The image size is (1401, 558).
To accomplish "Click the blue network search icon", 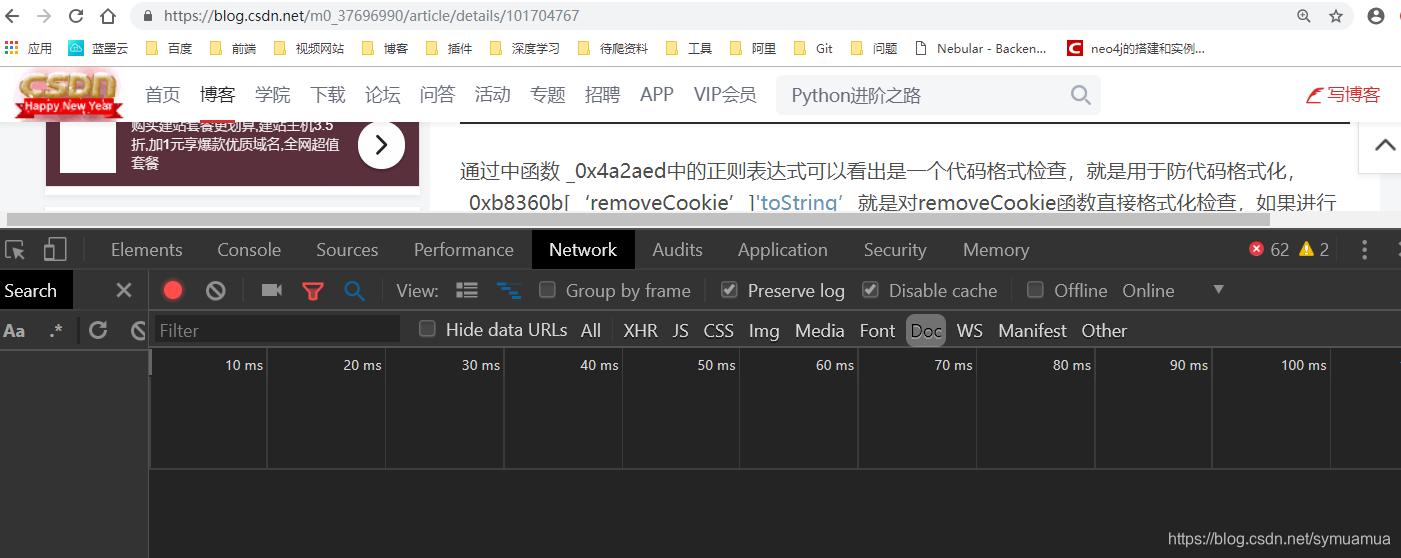I will [354, 290].
